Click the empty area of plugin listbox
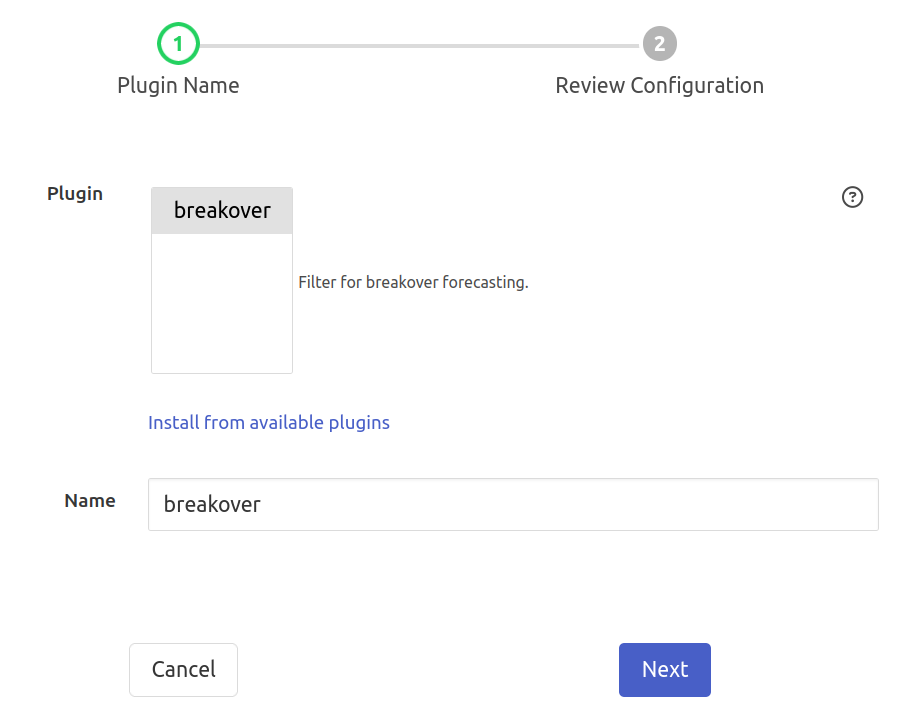The height and width of the screenshot is (718, 909). coord(222,310)
